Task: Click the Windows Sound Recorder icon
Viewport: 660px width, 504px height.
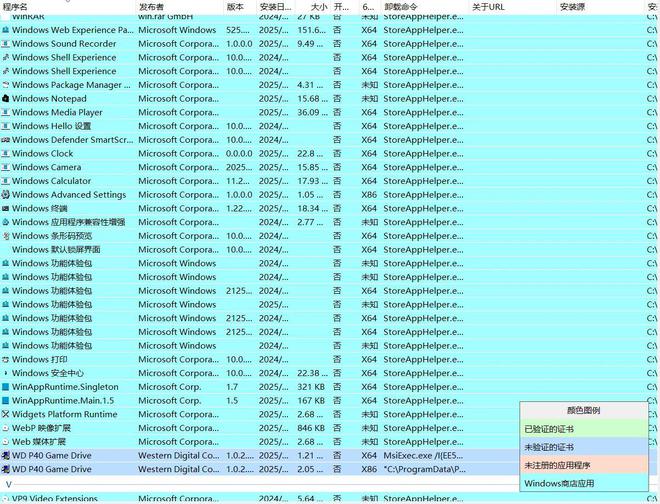Action: [x=5, y=44]
